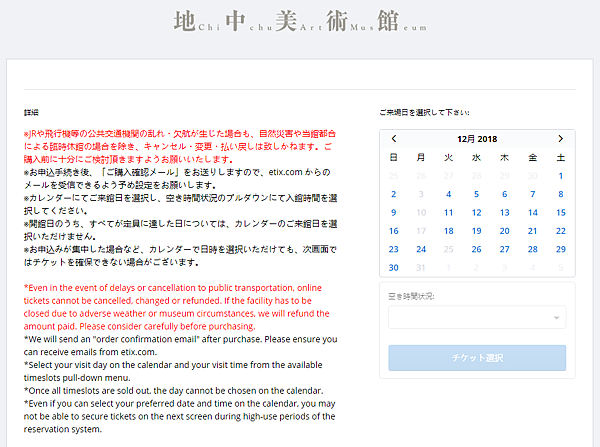Screen dimensions: 600x447
Task: Click the 木 Thursday column header
Action: tap(505, 157)
